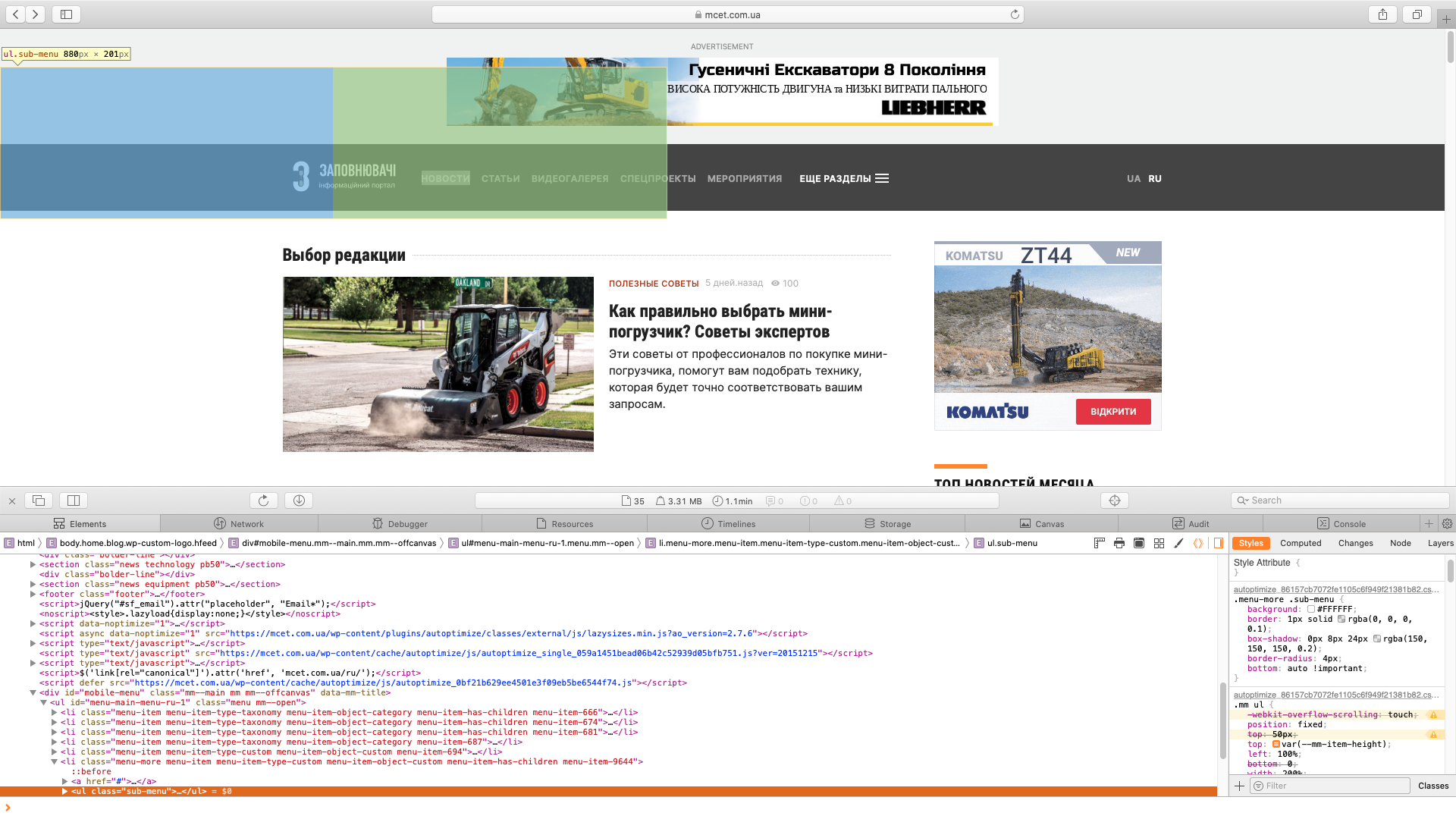Click the resources count 35 indicator
The image size is (1456, 819).
[x=632, y=501]
